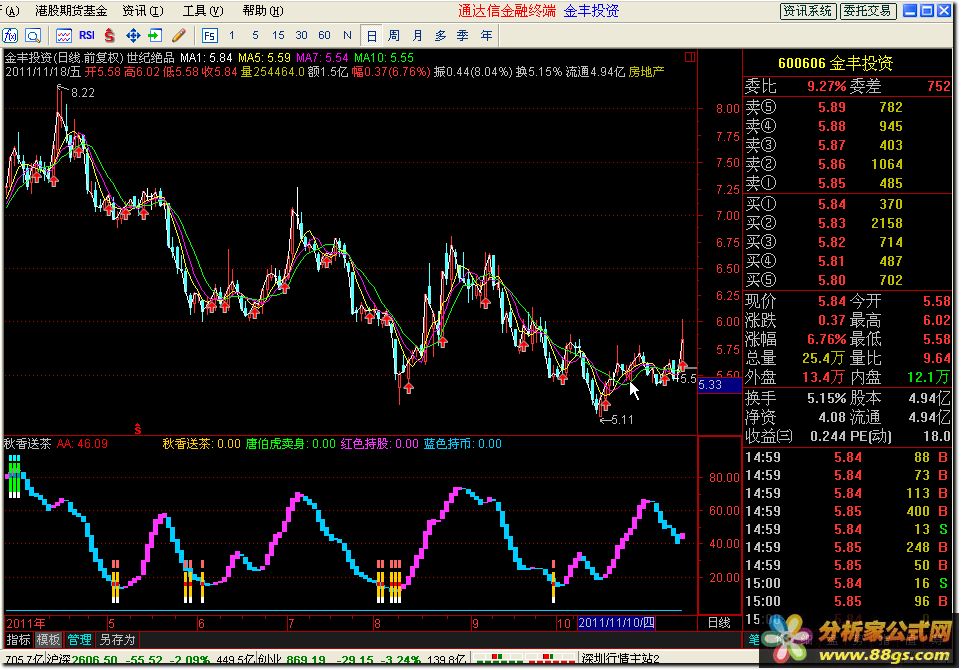Click the 外盘 13.4万 value
The image size is (961, 670).
(822, 377)
